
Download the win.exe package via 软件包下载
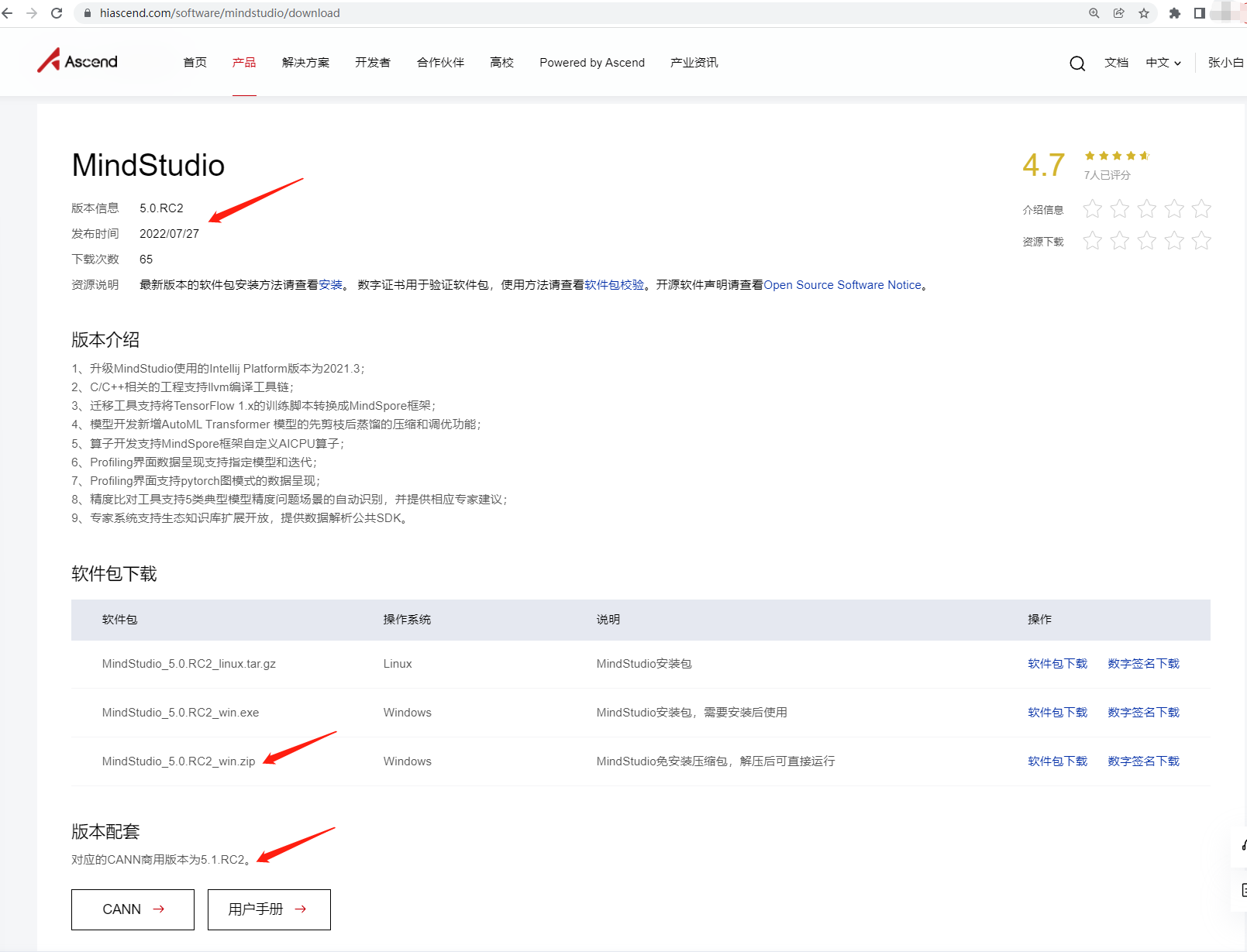(1058, 713)
